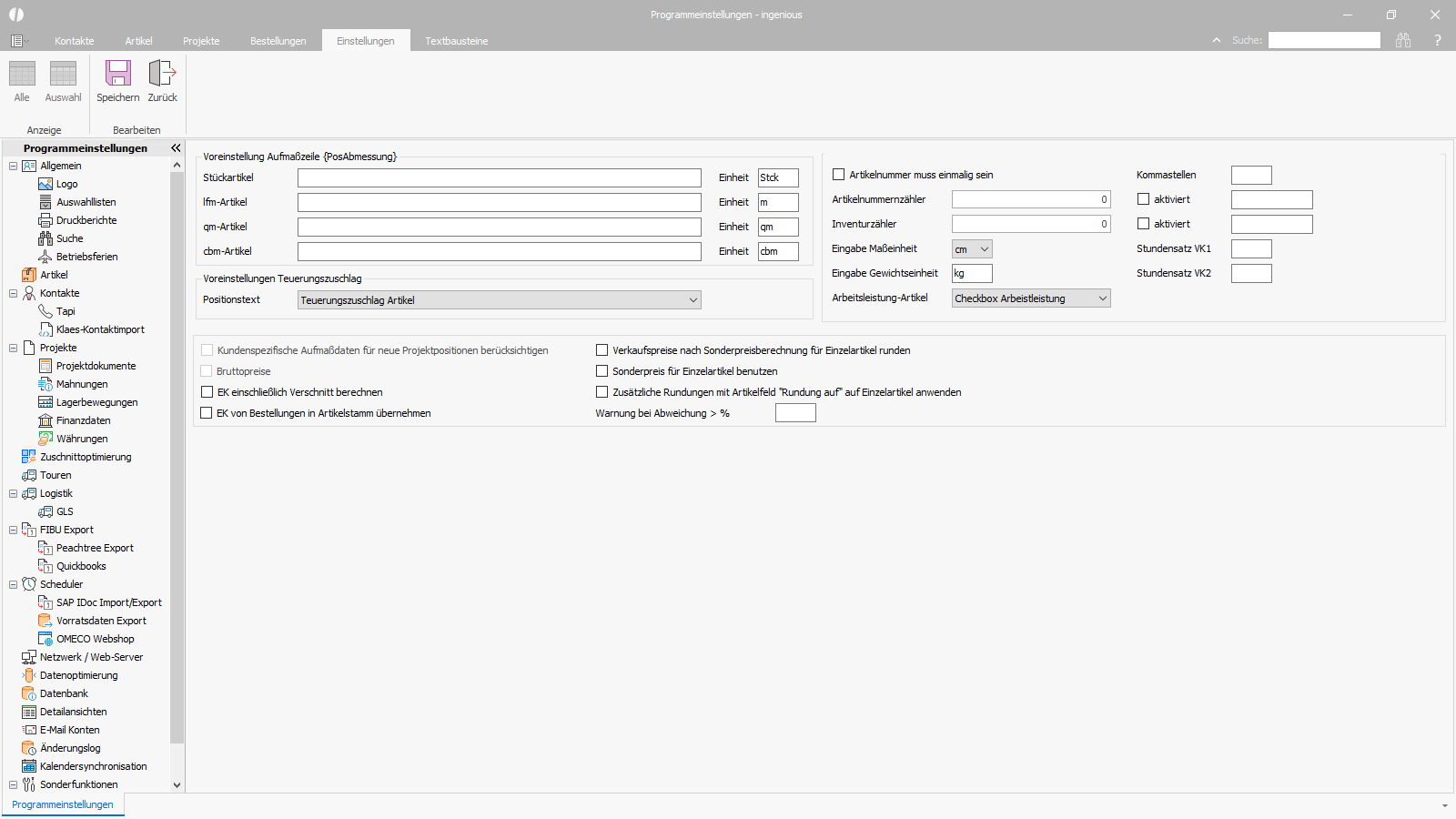This screenshot has width=1456, height=819.
Task: Click the binoculars search icon
Action: click(1403, 40)
